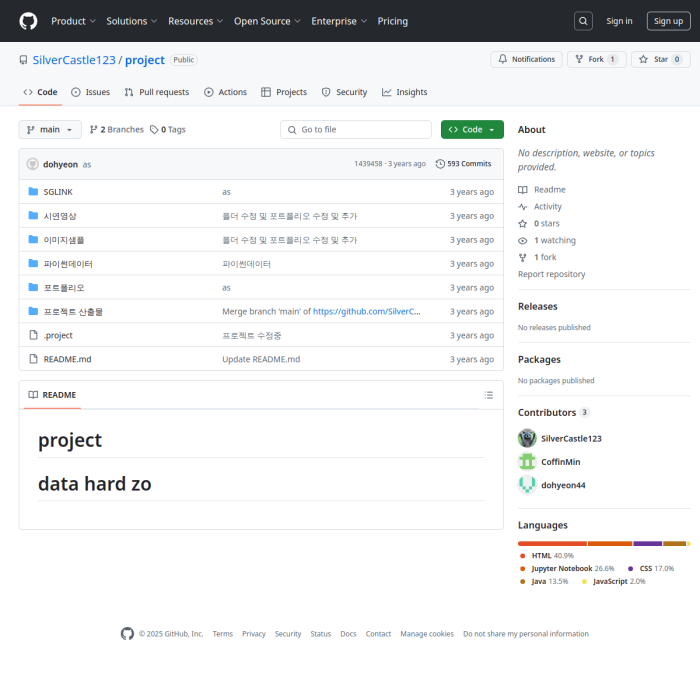
Task: Click the pulse icon next to Activity
Action: coord(522,207)
